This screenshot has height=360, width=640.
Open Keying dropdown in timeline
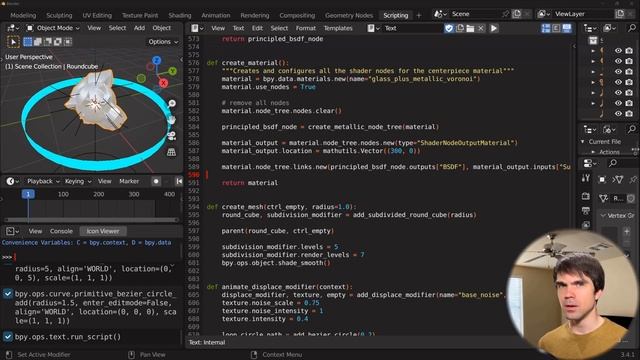[78, 181]
